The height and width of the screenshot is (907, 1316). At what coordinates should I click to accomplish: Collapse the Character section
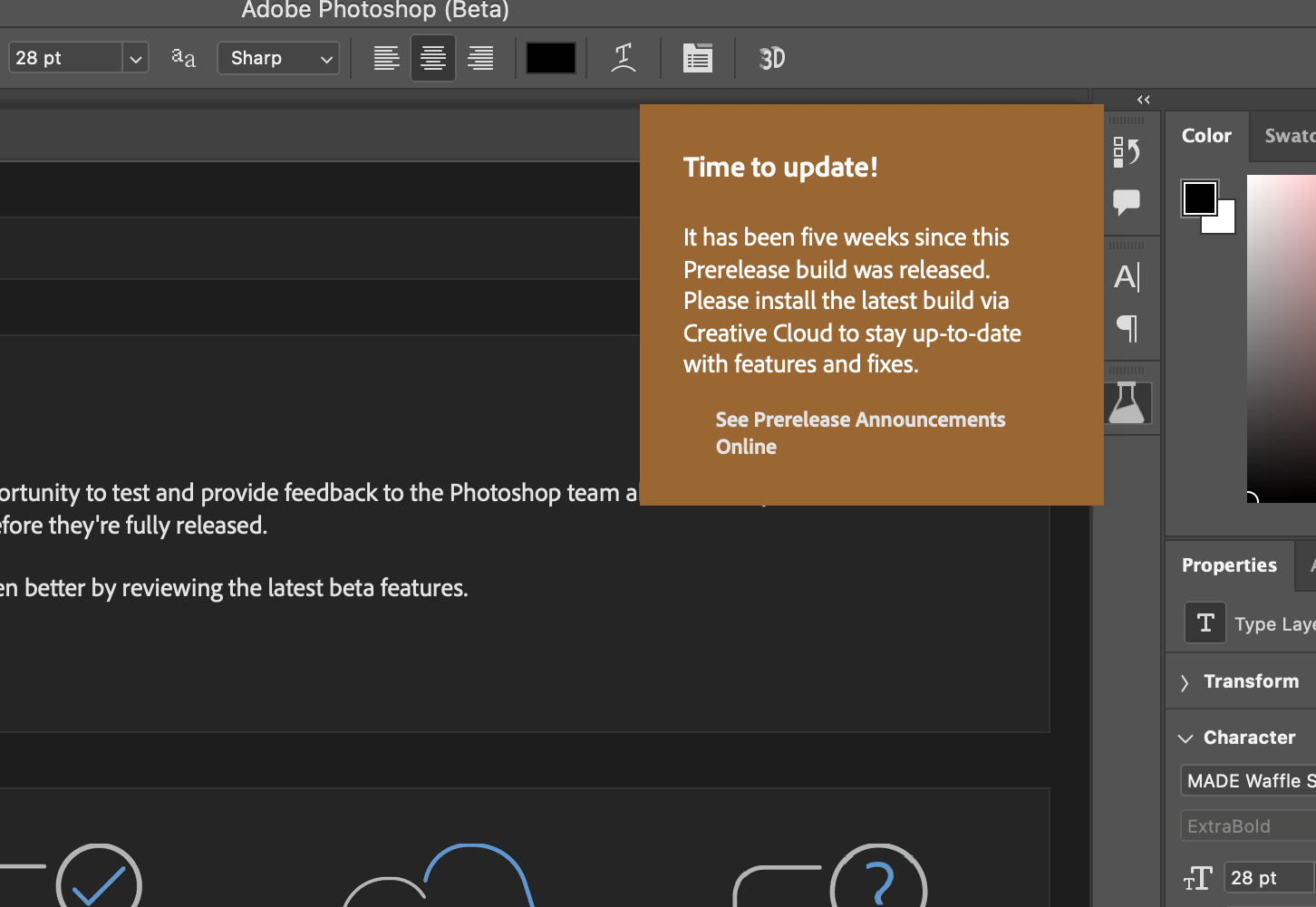click(x=1185, y=738)
